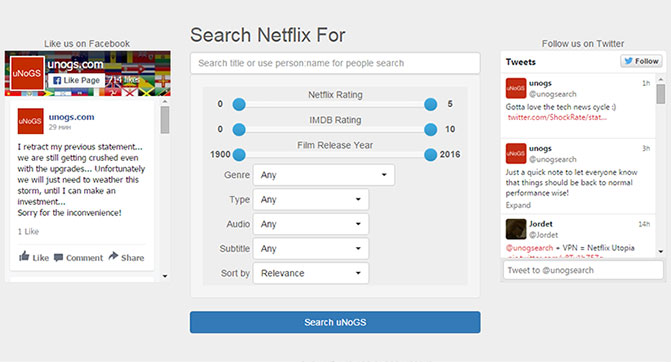671x362 pixels.
Task: Open the Sort by Relevance dropdown
Action: [311, 273]
